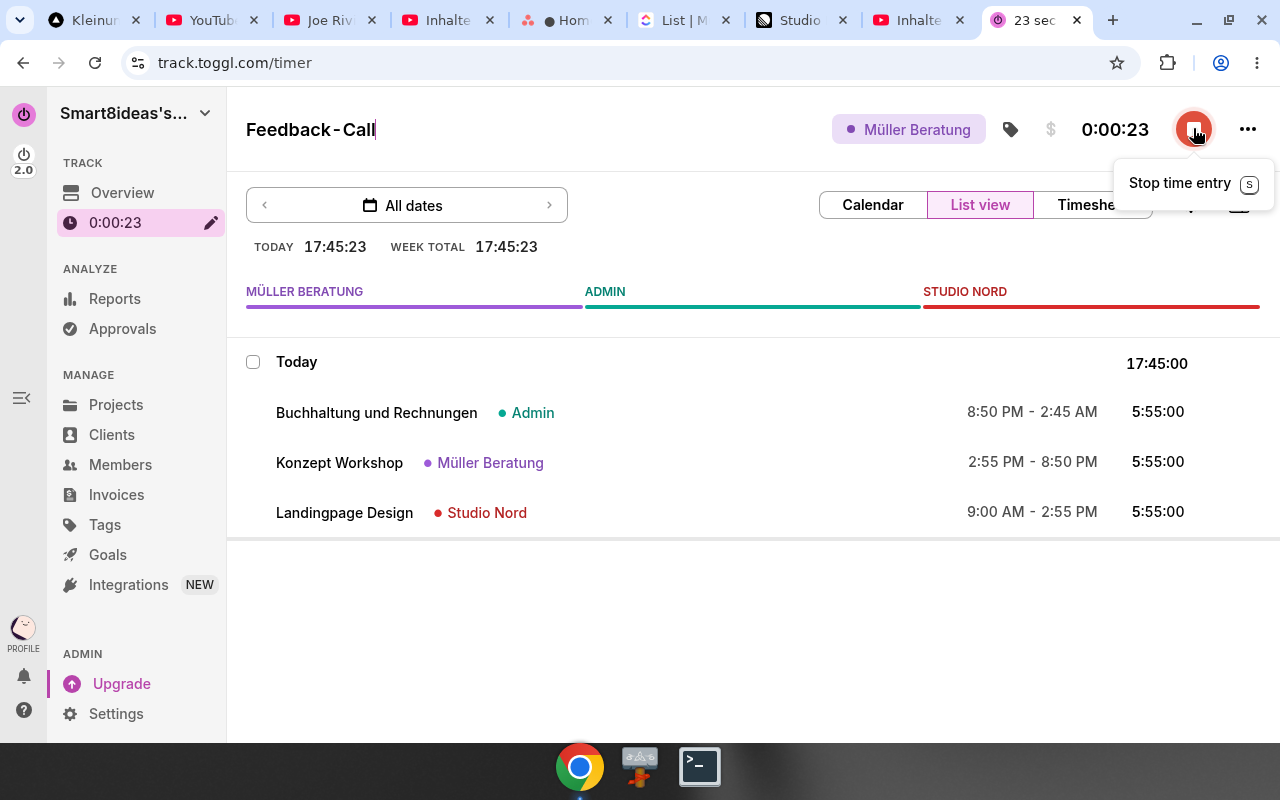The width and height of the screenshot is (1280, 800).
Task: Open the Terminal from the taskbar
Action: pos(700,767)
